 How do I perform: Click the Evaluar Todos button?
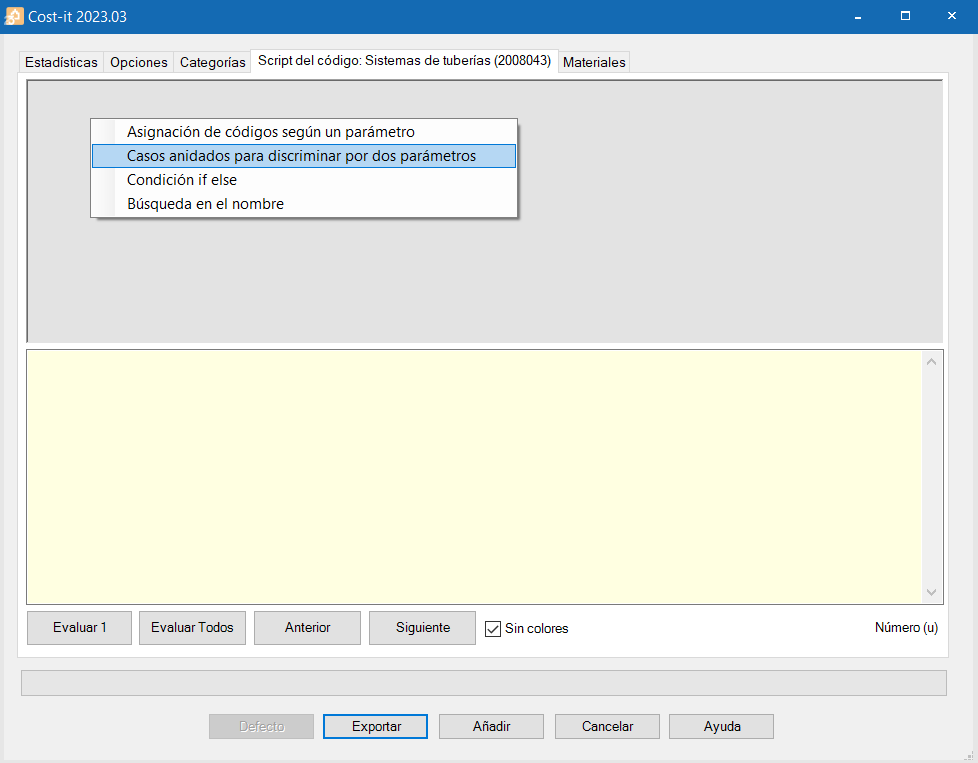[192, 628]
